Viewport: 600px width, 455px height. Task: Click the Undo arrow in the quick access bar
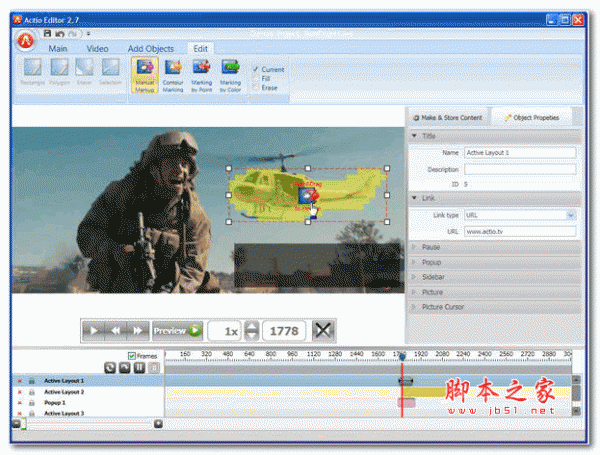(x=59, y=34)
